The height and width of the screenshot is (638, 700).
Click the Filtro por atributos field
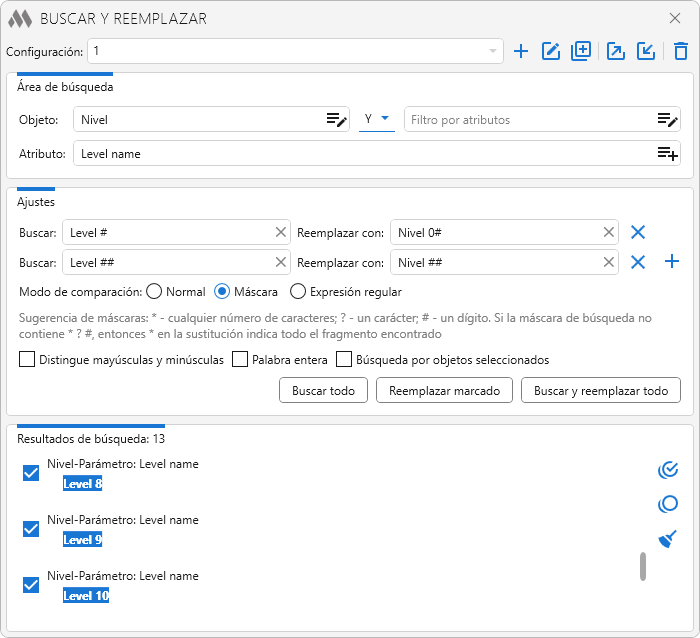[x=530, y=120]
